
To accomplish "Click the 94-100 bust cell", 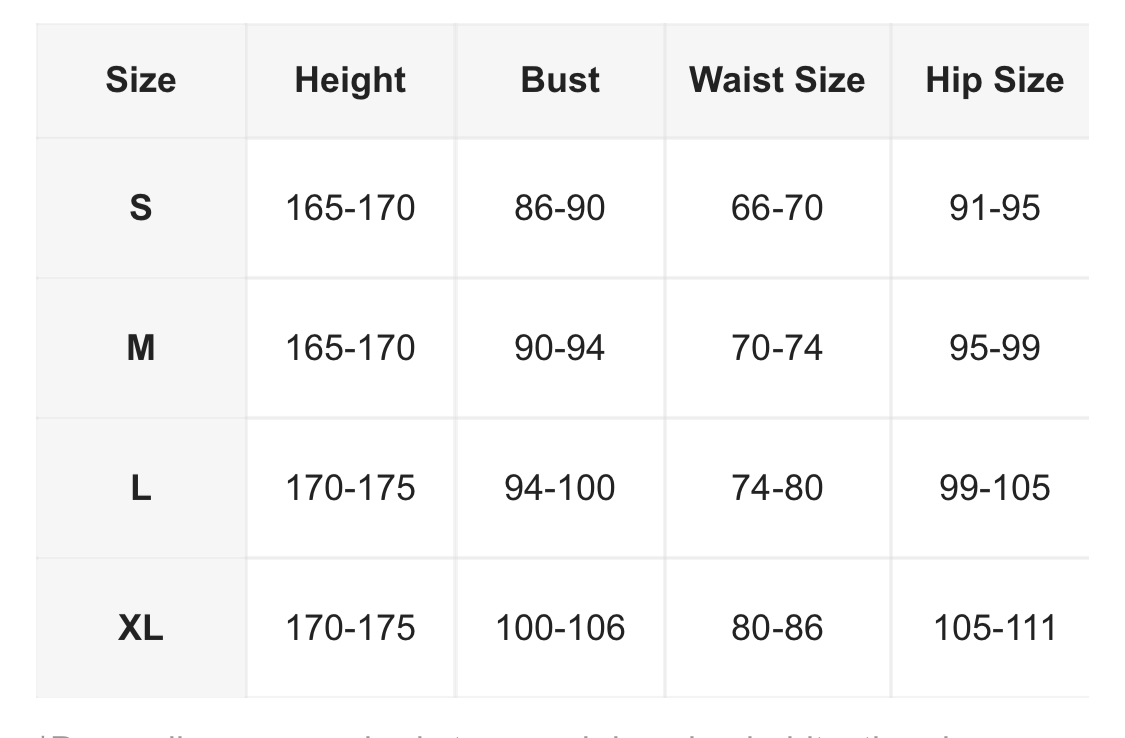I will click(560, 488).
